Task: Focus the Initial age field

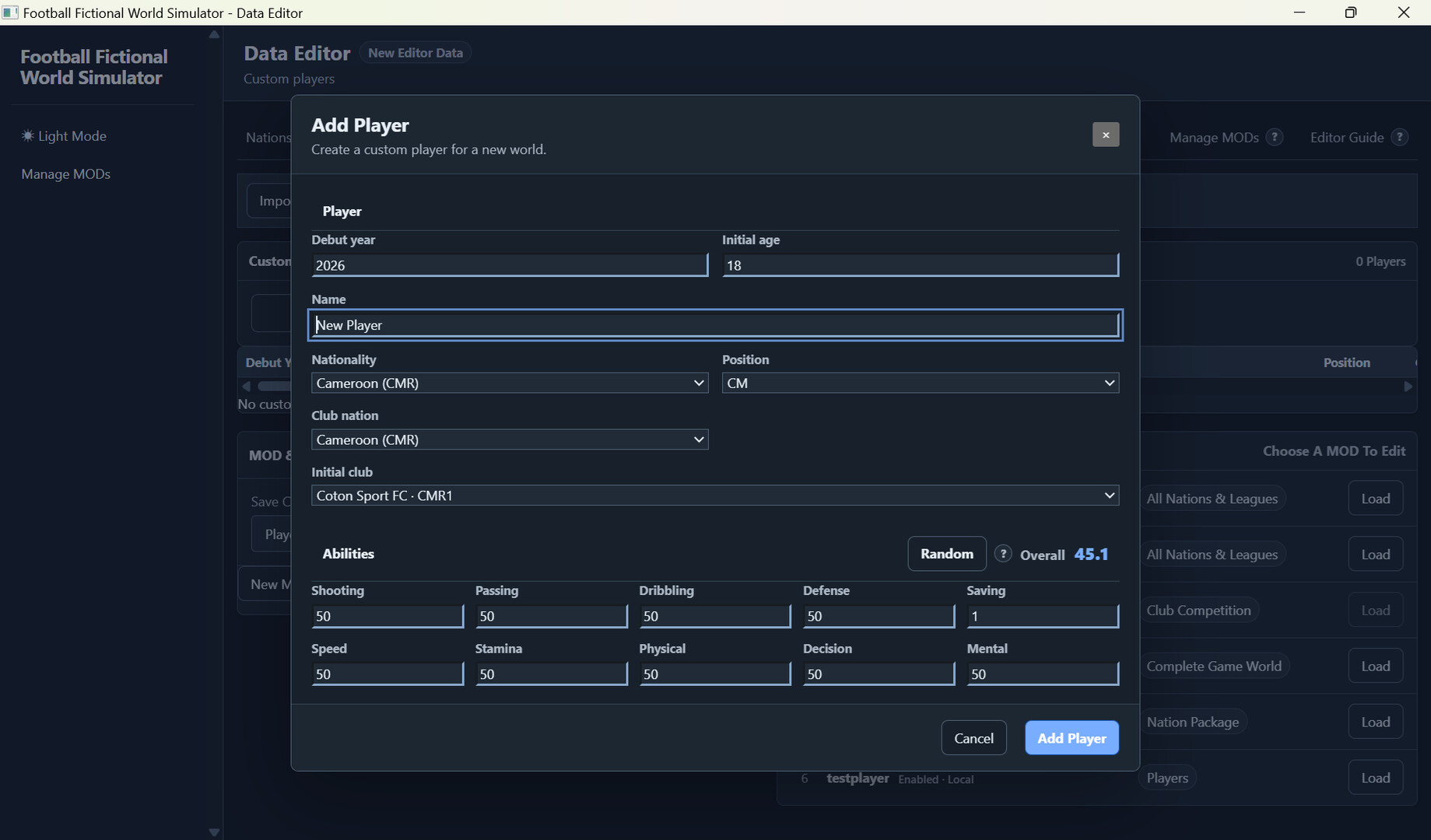Action: (x=921, y=265)
